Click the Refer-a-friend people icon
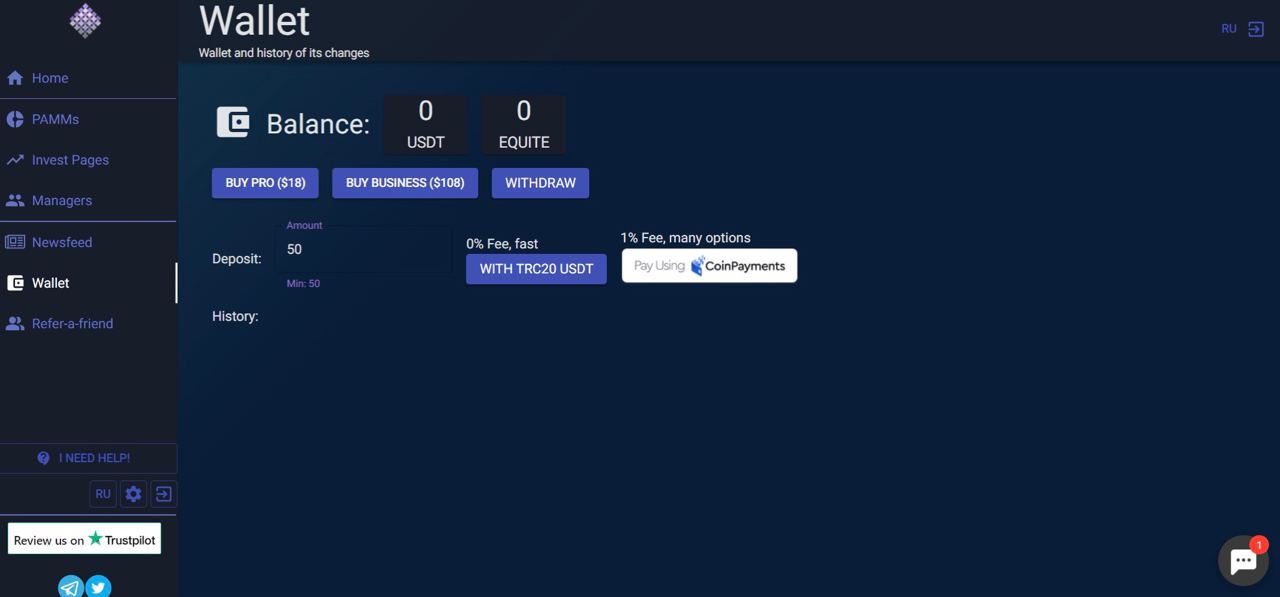The height and width of the screenshot is (597, 1280). [15, 324]
